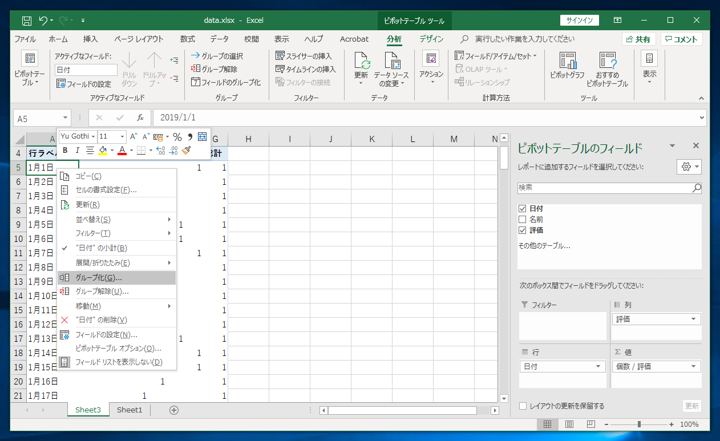The height and width of the screenshot is (441, 720).
Task: Choose PivotTable Options in context menu
Action: [117, 348]
